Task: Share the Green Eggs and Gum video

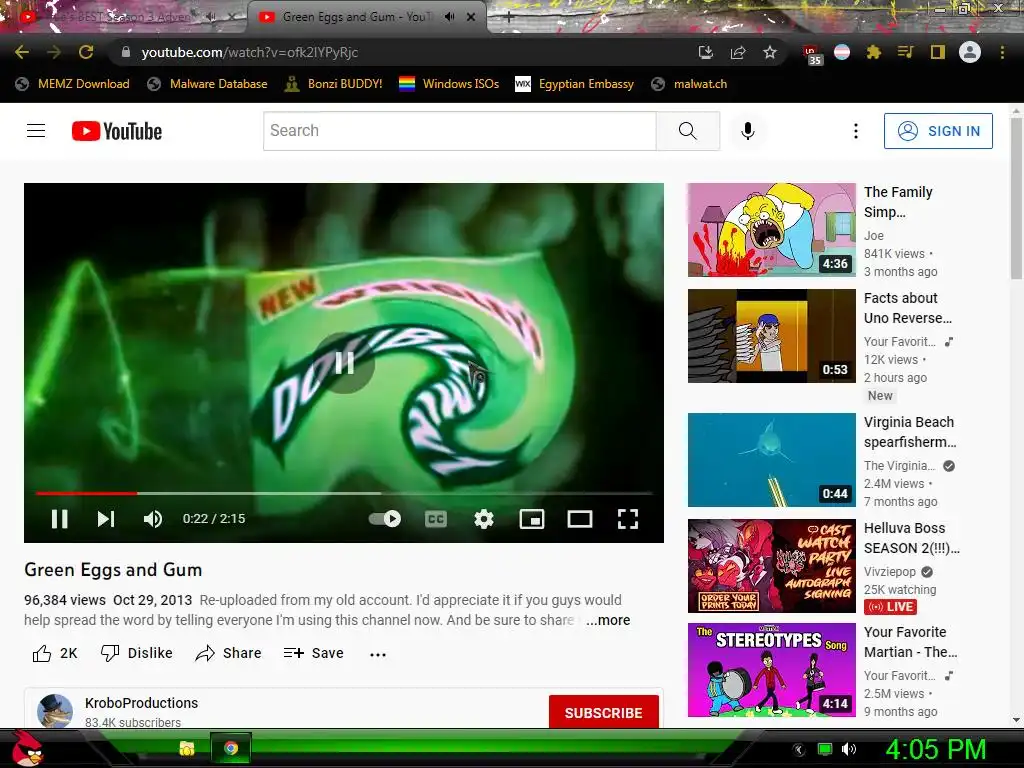Action: [x=228, y=653]
